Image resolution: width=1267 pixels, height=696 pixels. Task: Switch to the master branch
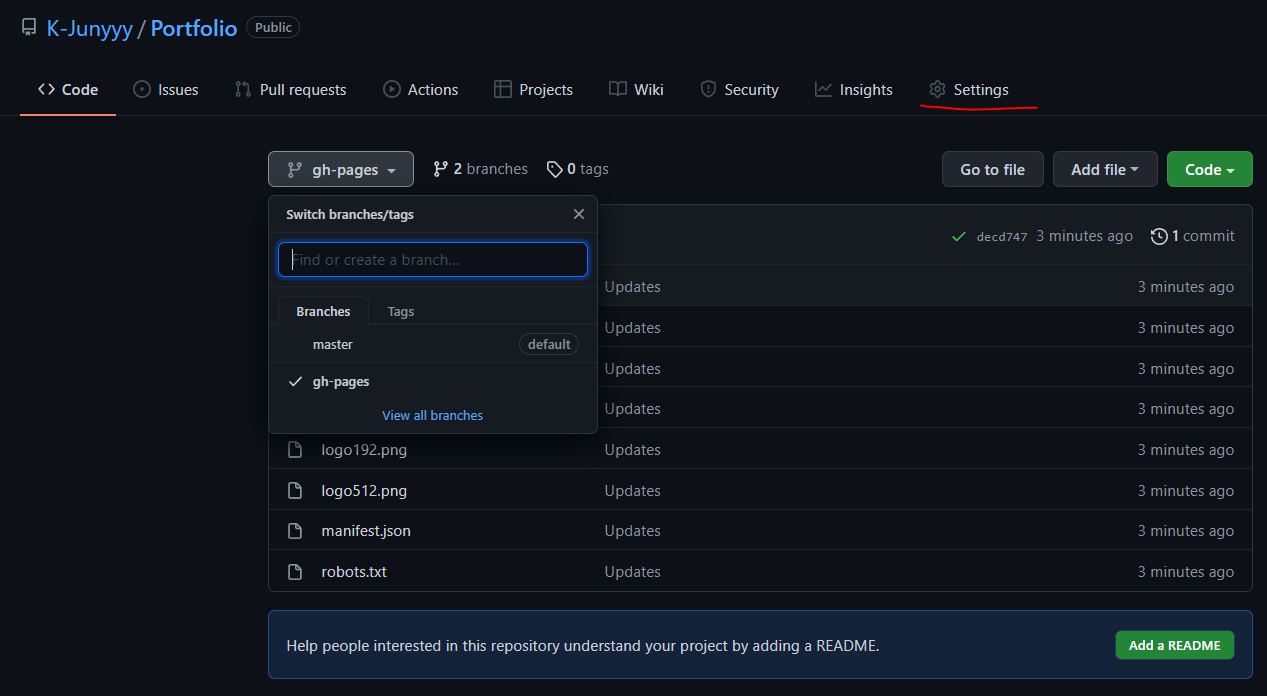(x=433, y=344)
